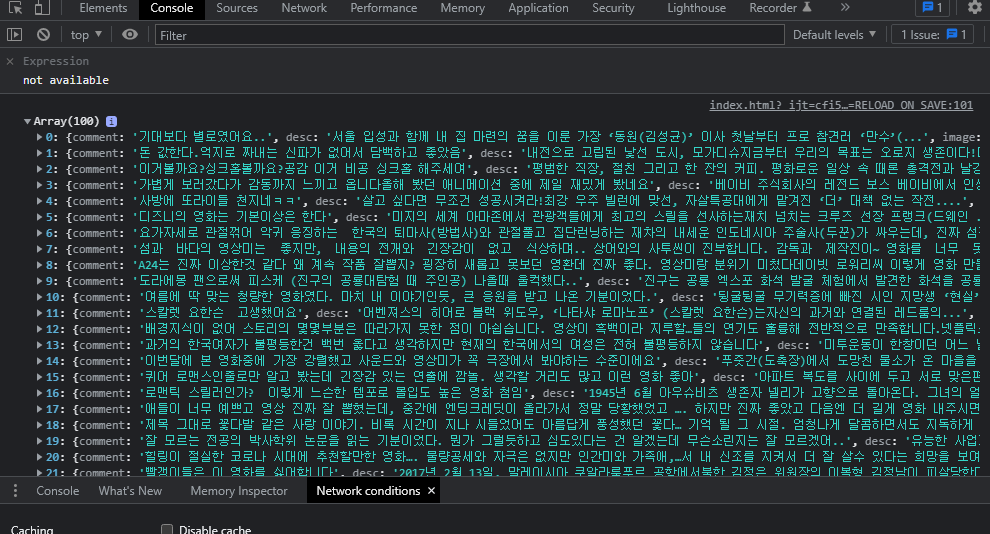This screenshot has width=990, height=534.
Task: Expand array item 5
Action: coord(39,217)
